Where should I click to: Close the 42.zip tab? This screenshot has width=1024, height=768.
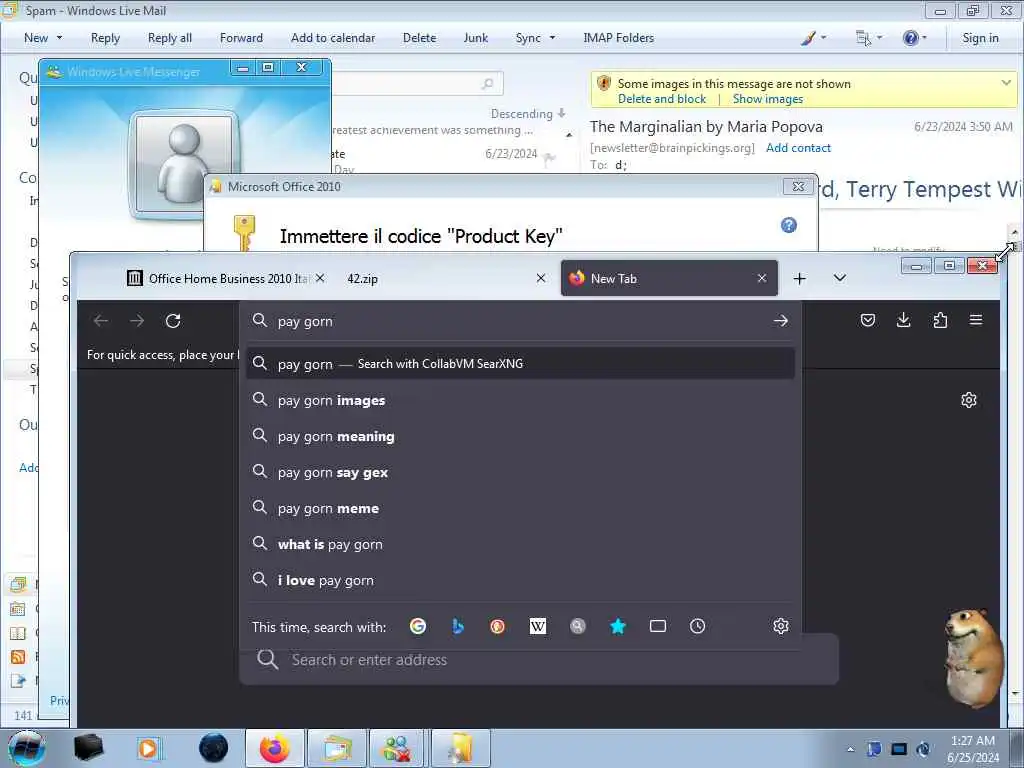(x=541, y=278)
